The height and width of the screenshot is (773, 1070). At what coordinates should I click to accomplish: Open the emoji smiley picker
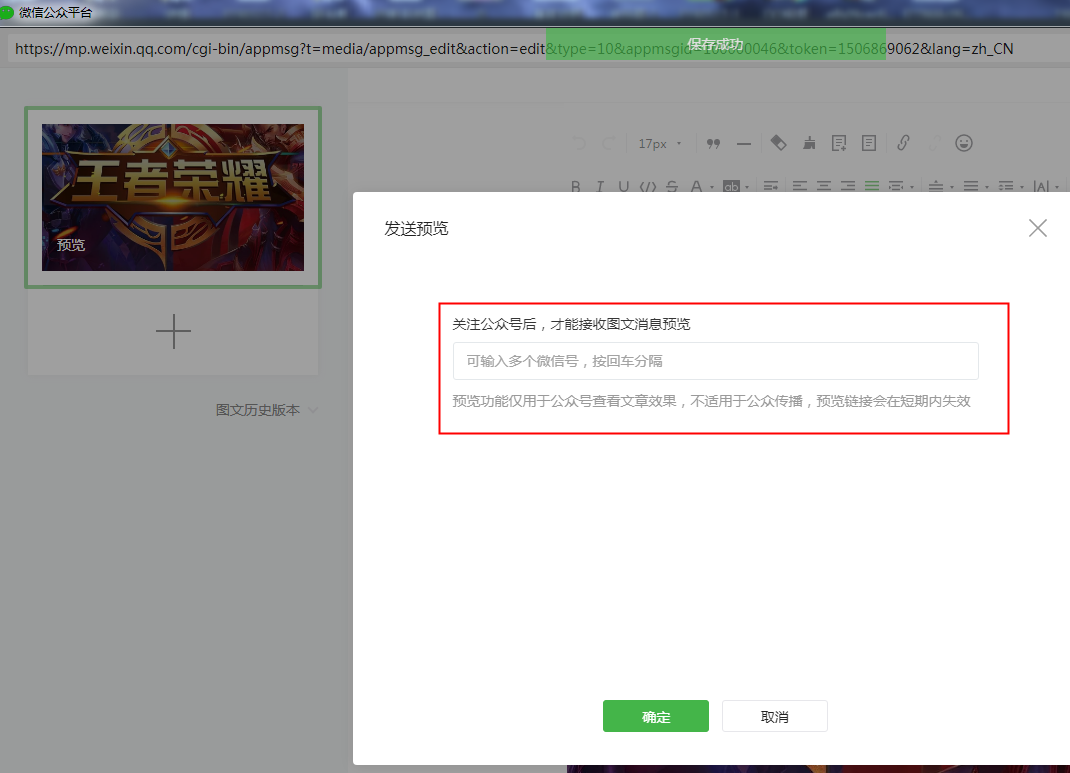point(964,143)
